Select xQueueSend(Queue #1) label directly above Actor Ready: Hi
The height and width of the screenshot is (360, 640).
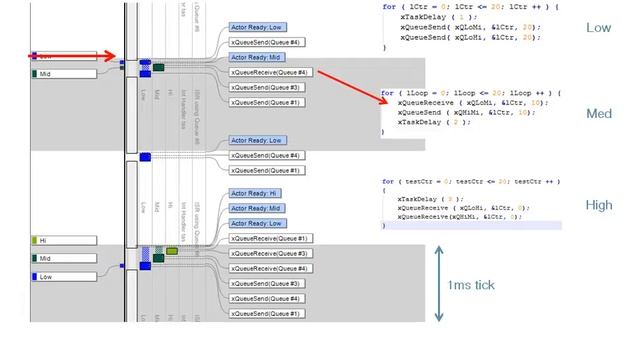(267, 171)
